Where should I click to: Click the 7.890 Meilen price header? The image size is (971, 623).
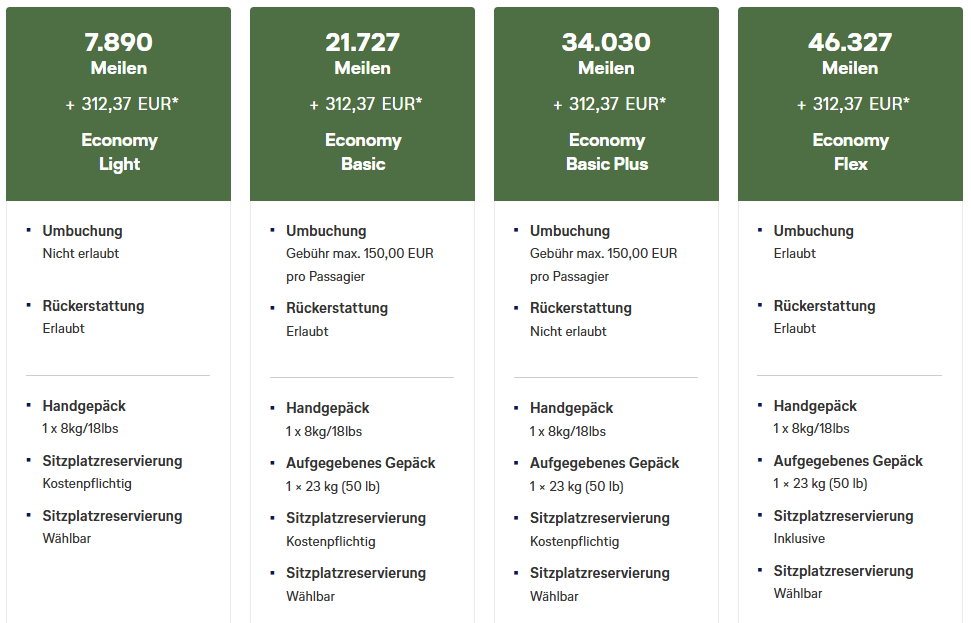[118, 53]
